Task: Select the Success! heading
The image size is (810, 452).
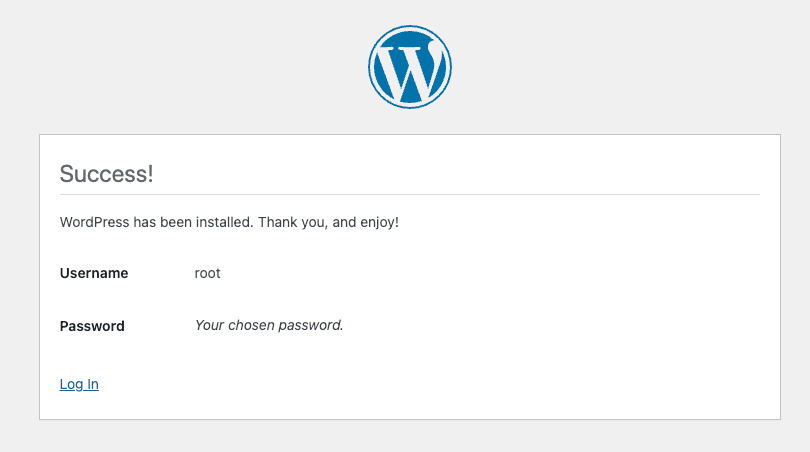Action: coord(106,174)
